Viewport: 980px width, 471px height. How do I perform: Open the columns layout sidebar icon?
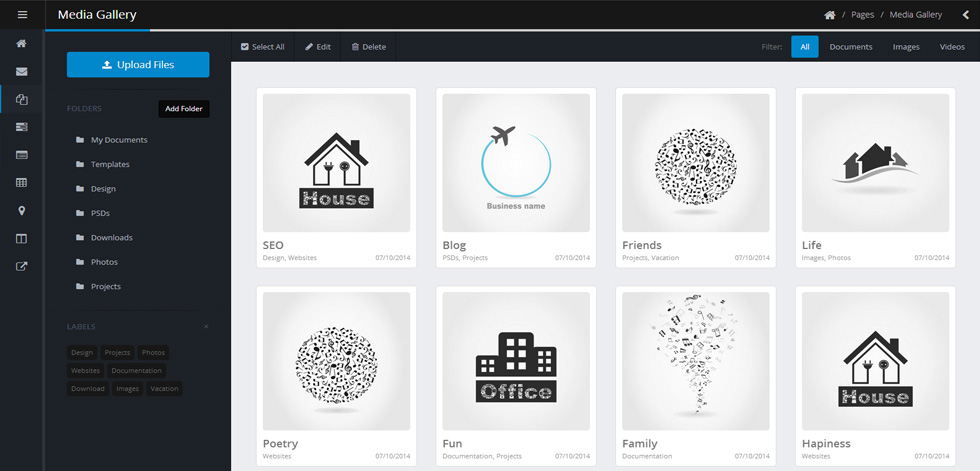22,239
